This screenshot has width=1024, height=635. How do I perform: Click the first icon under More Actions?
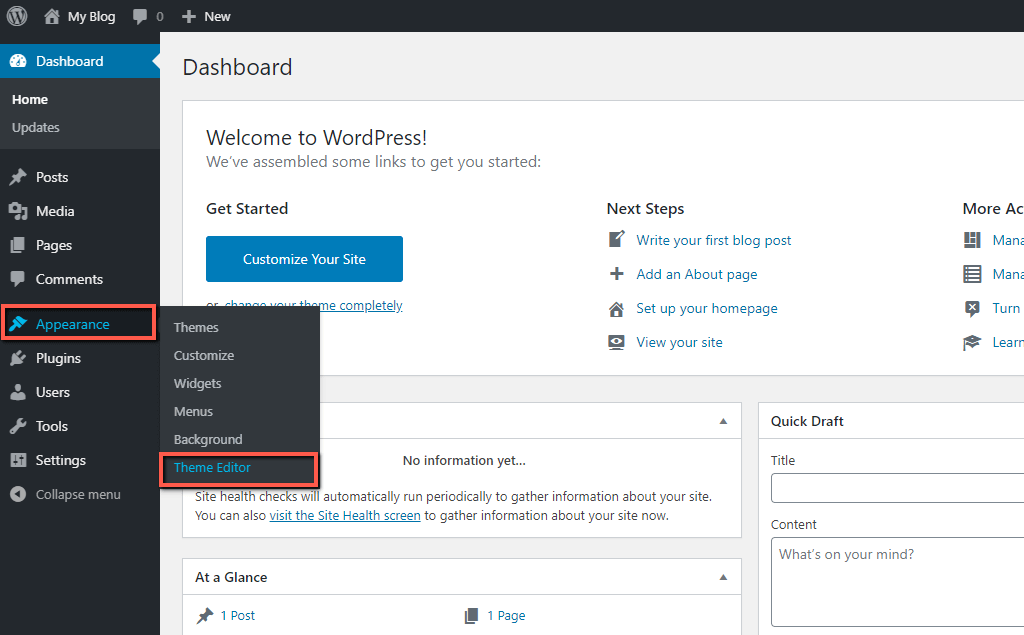(972, 240)
